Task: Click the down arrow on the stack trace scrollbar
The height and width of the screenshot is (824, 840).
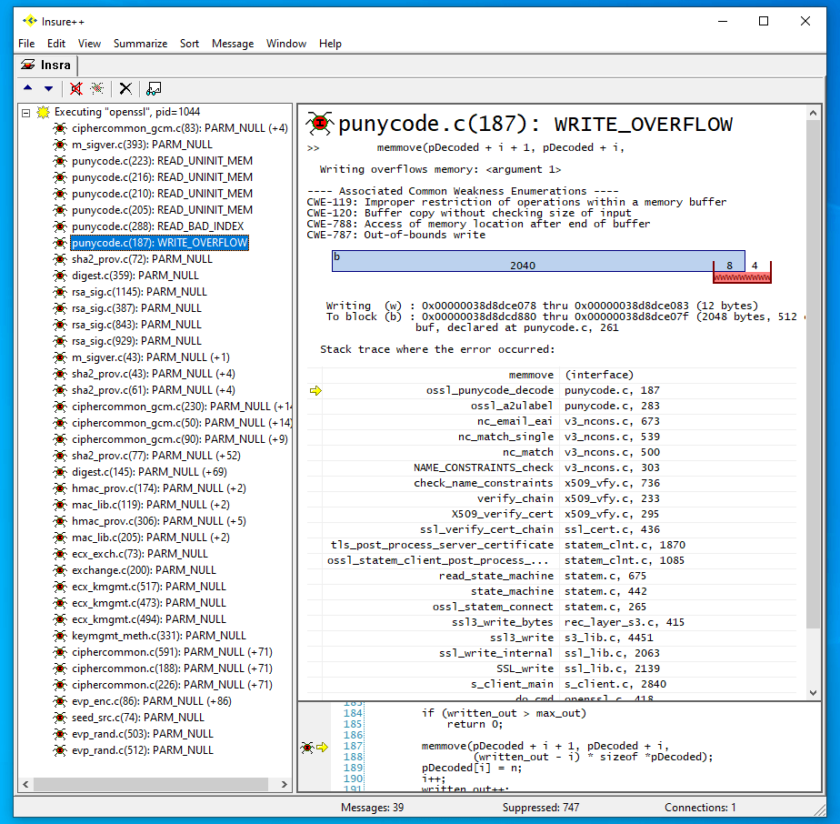Action: (x=812, y=691)
